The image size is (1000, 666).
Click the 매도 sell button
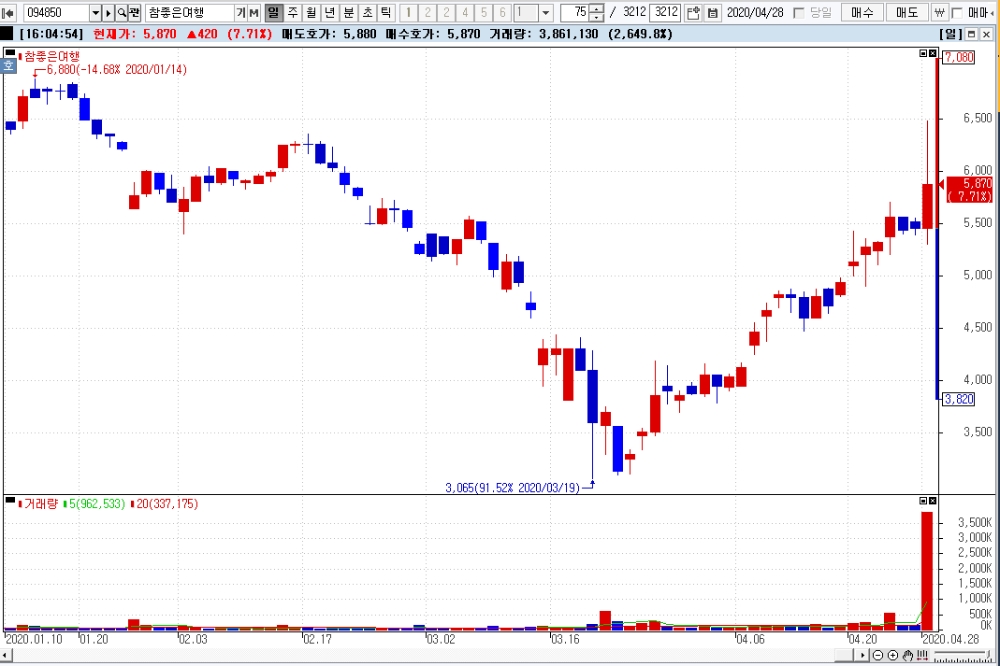point(907,12)
